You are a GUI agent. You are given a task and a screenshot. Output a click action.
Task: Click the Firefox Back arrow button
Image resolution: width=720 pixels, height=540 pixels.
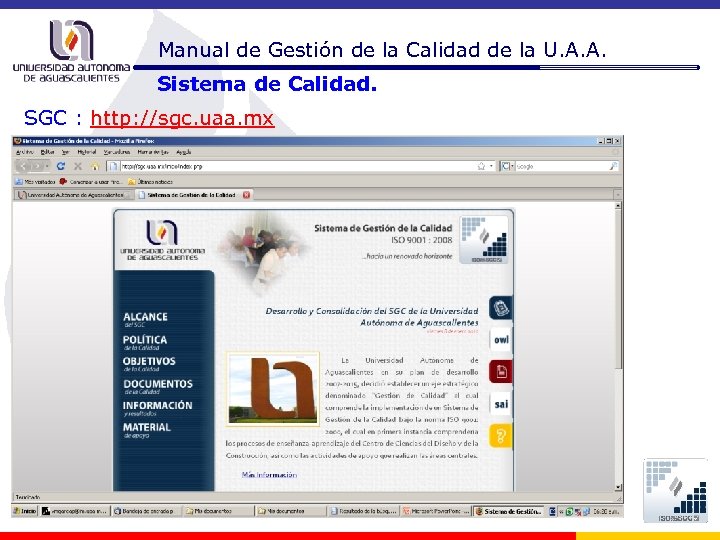(x=24, y=166)
